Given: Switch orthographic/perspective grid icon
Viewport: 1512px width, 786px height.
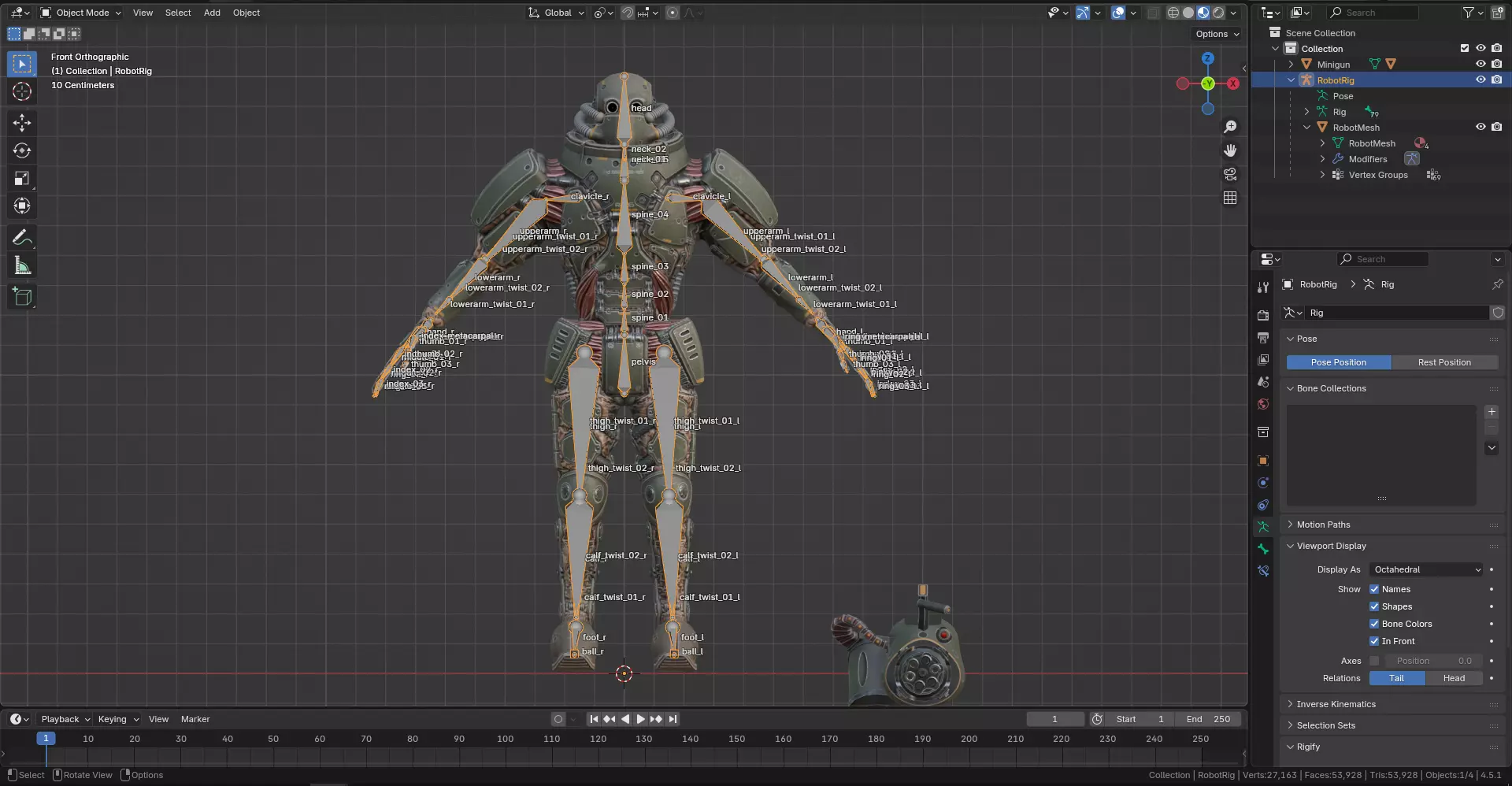Looking at the screenshot, I should [x=1230, y=198].
